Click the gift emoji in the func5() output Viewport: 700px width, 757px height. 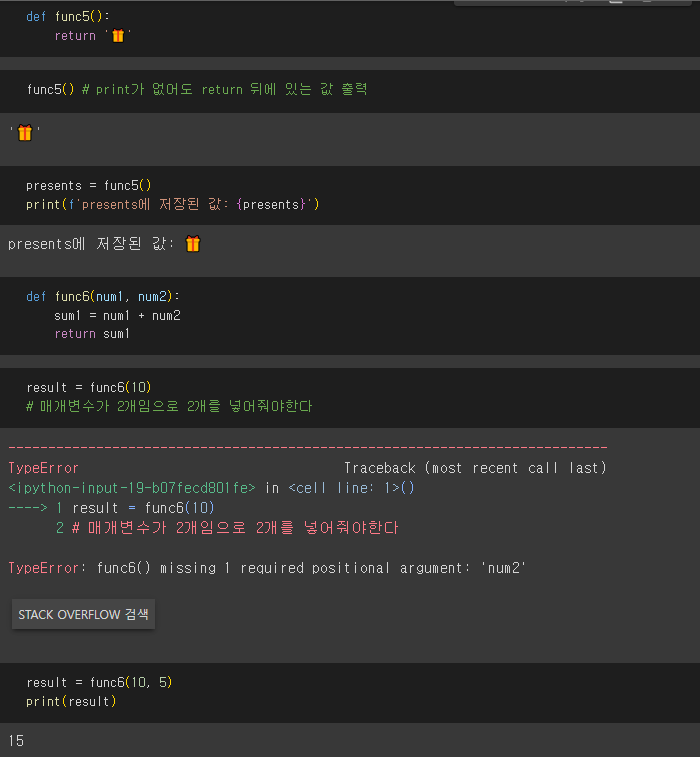coord(25,132)
